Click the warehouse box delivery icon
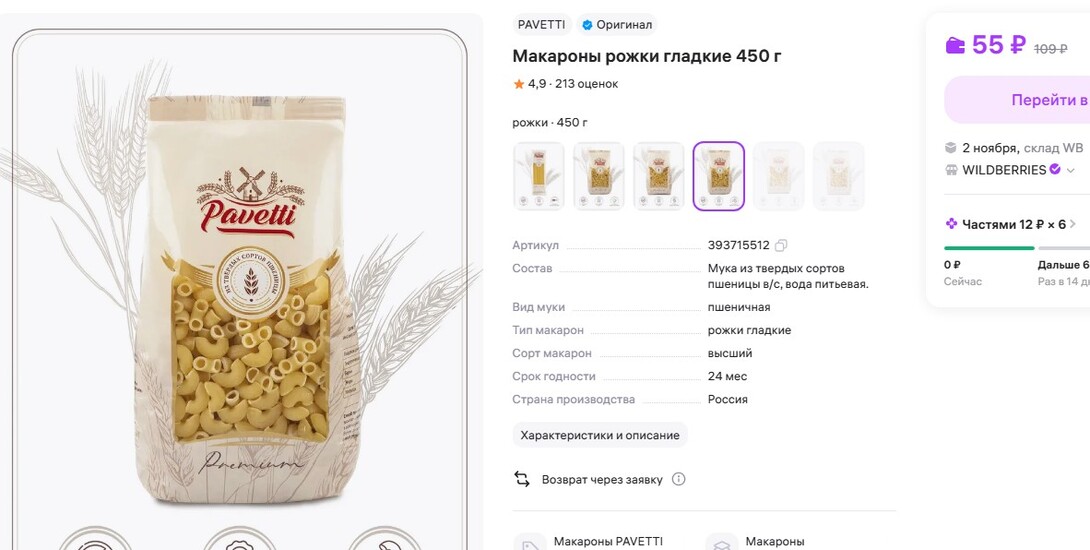The height and width of the screenshot is (550, 1090). (950, 147)
